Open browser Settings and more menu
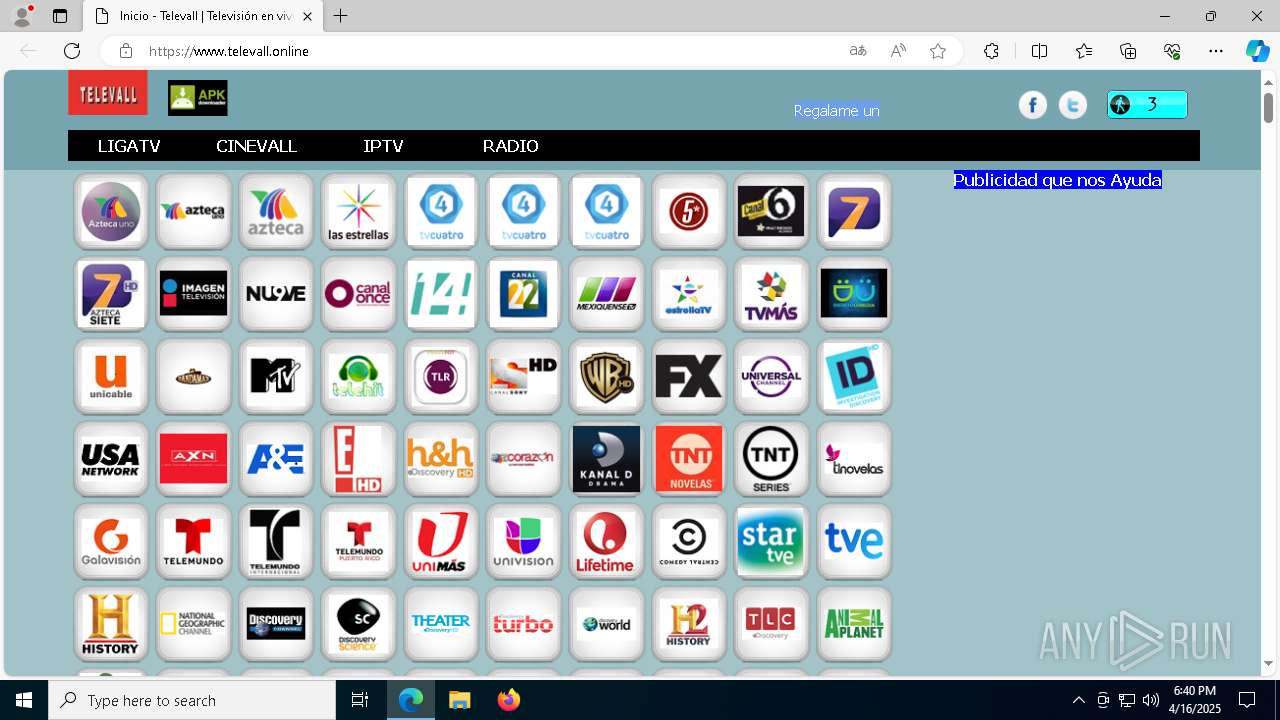This screenshot has width=1280, height=720. click(1216, 51)
